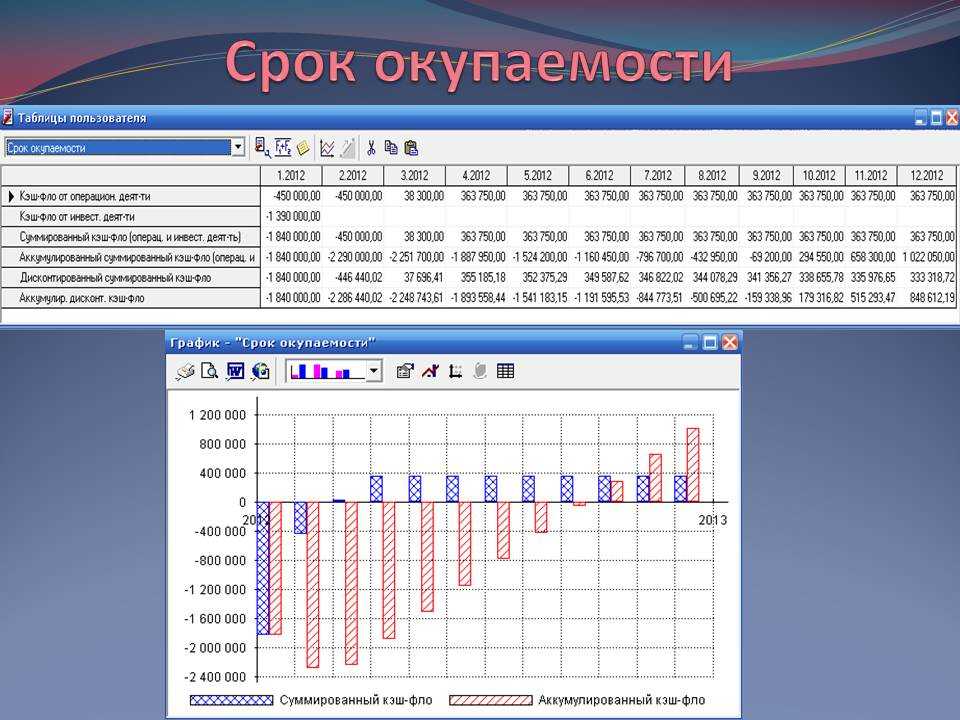Image resolution: width=960 pixels, height=720 pixels.
Task: Select the 'Срок окупаемости' combo box field
Action: point(118,147)
